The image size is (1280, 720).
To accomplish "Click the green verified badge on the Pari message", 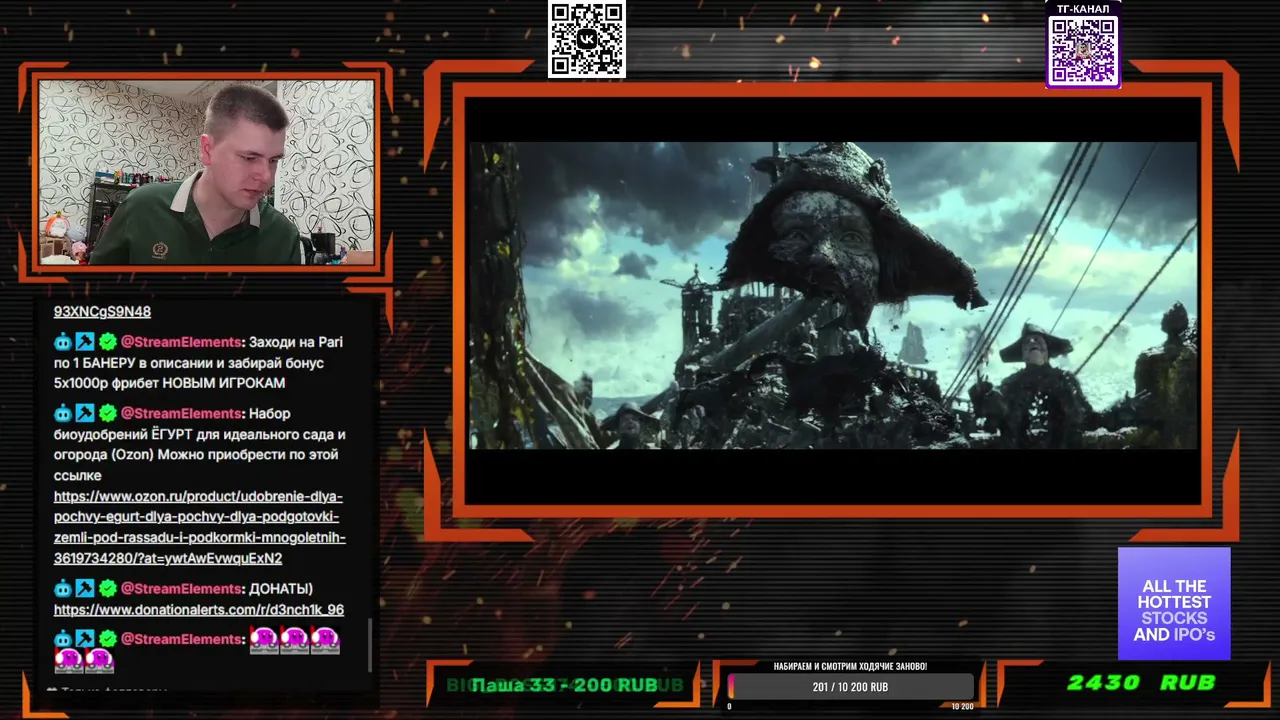I will pyautogui.click(x=107, y=342).
